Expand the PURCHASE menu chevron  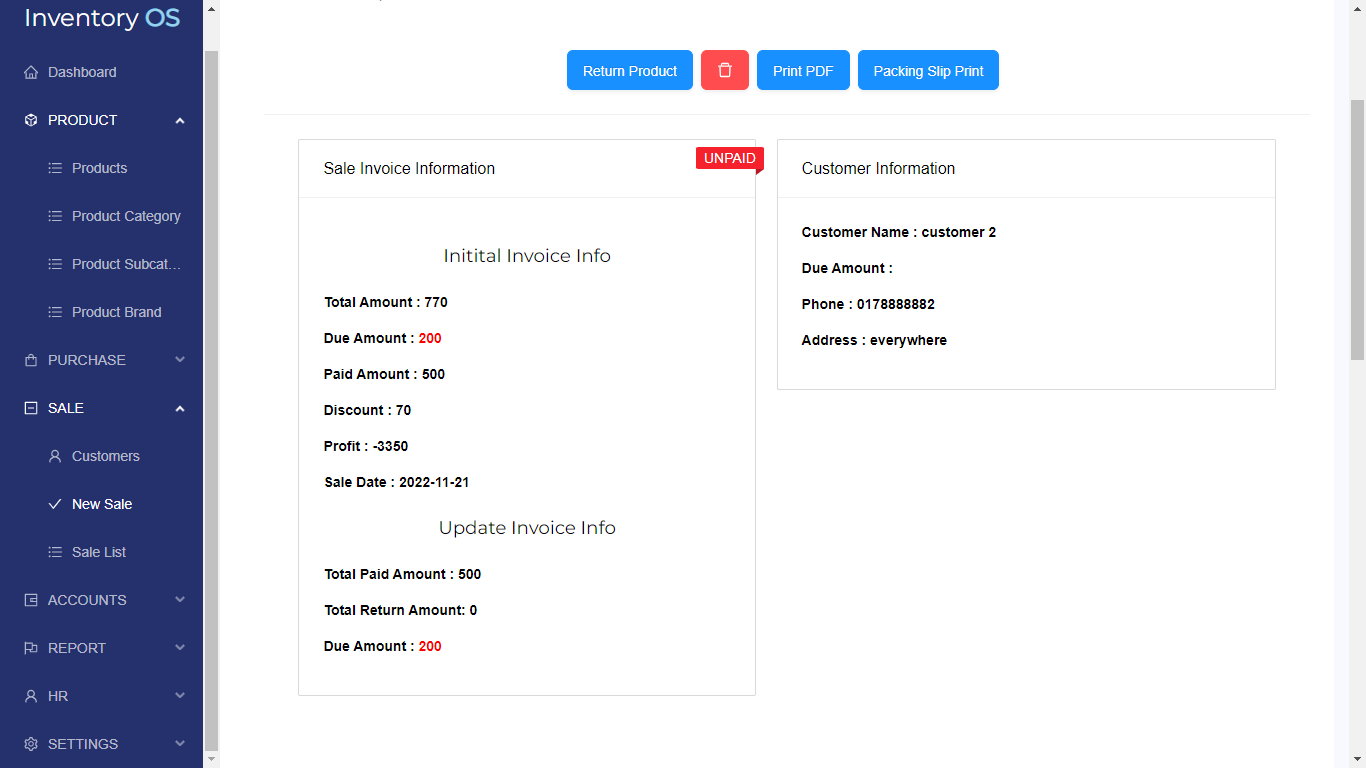(180, 360)
